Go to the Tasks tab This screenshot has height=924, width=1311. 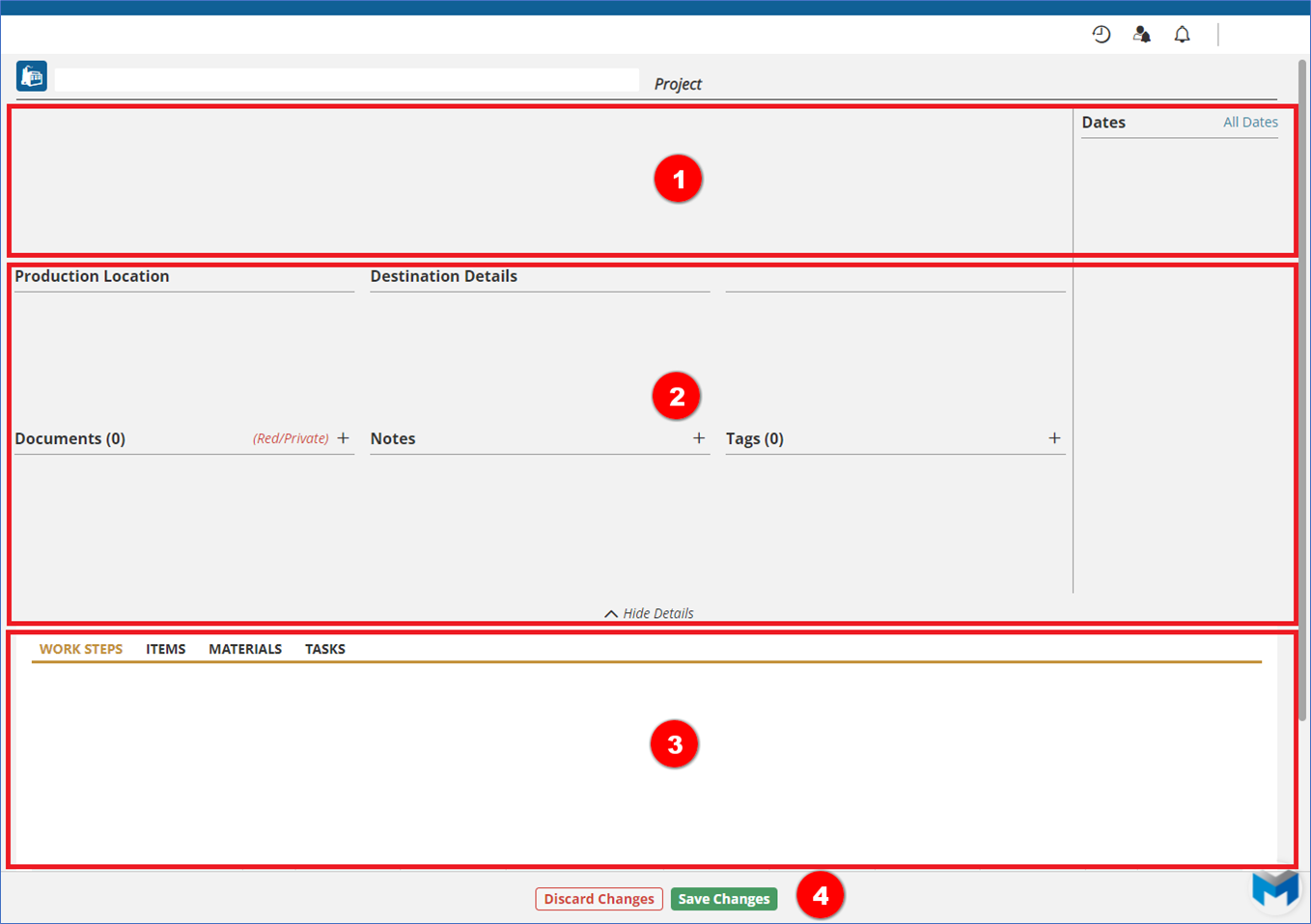(325, 649)
